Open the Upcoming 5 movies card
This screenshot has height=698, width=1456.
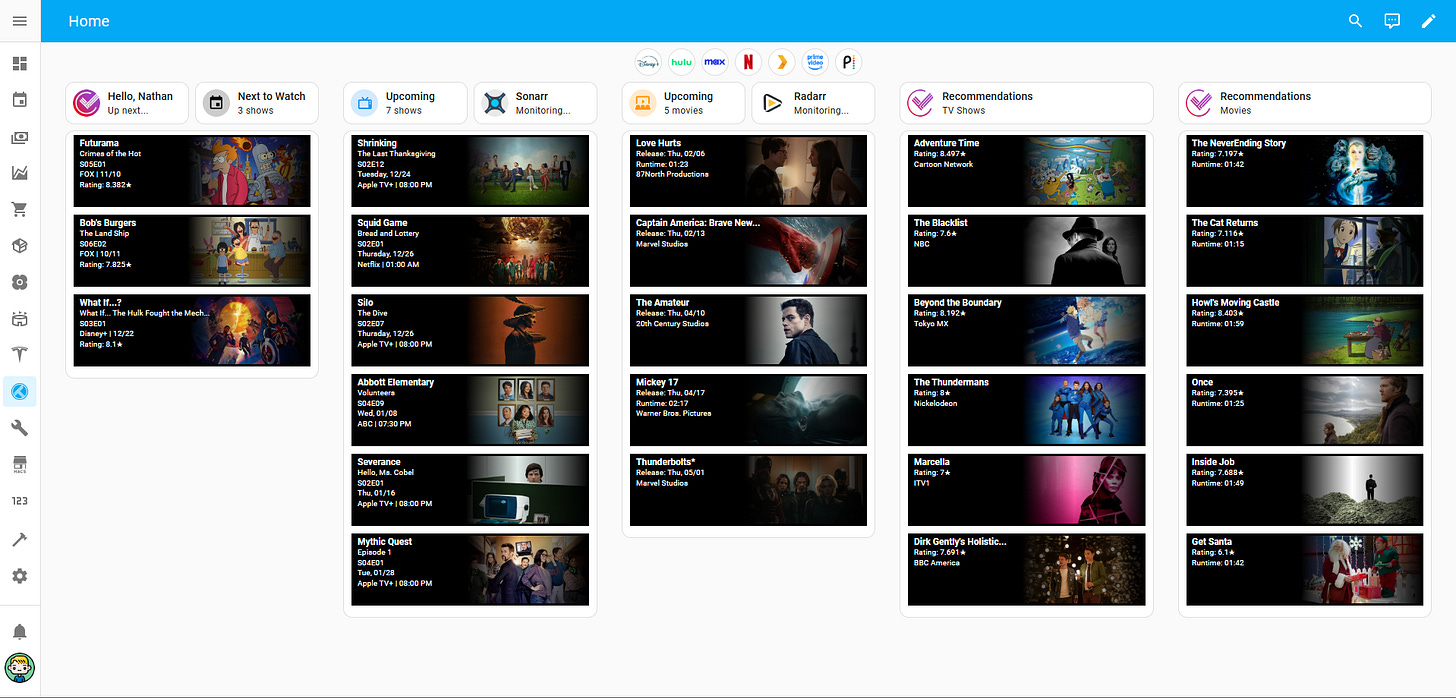[683, 103]
